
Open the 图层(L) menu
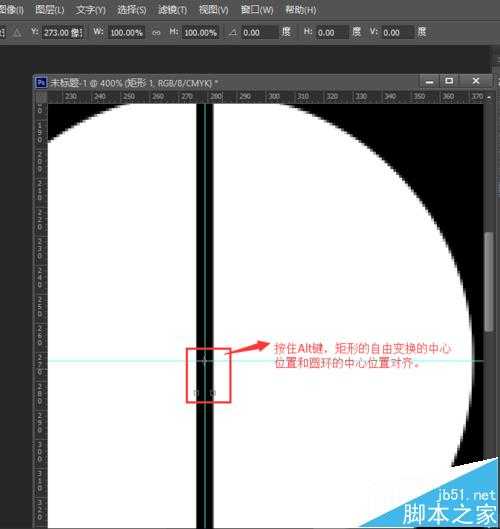pos(50,10)
